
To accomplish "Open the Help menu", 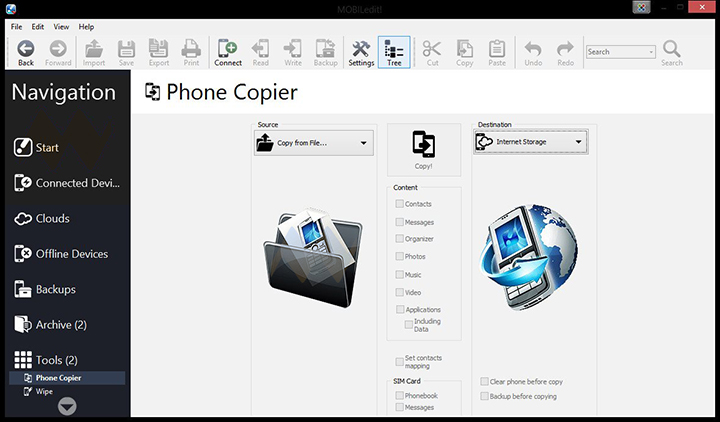I will tap(86, 27).
